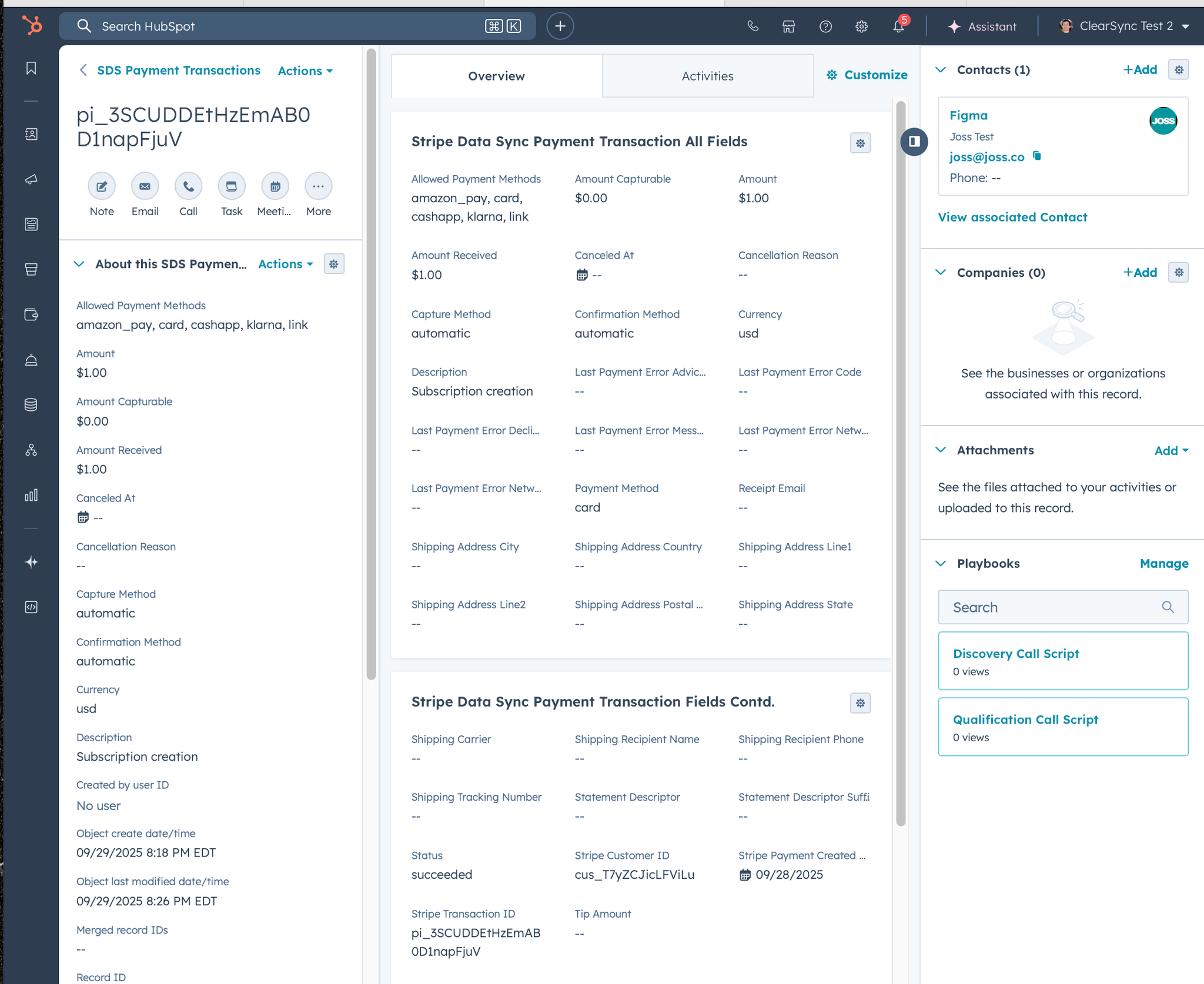Viewport: 1204px width, 984px height.
Task: Open the notifications bell icon
Action: [x=898, y=26]
